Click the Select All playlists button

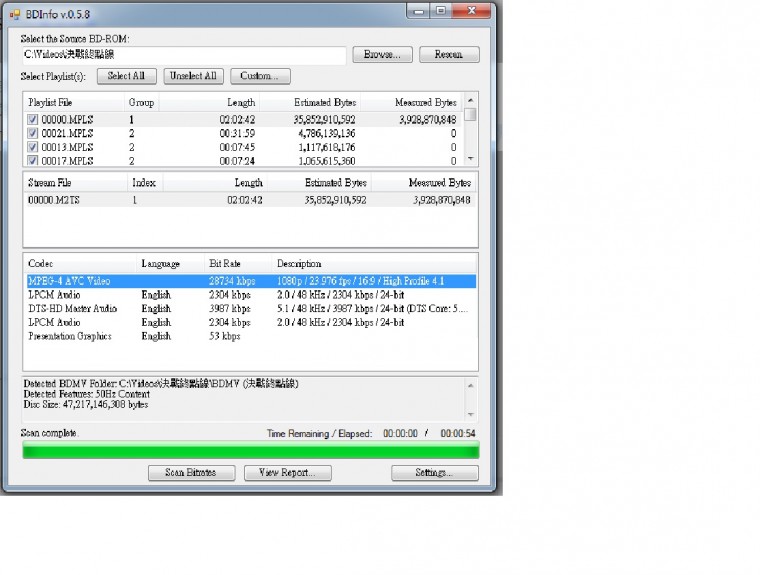(x=127, y=76)
